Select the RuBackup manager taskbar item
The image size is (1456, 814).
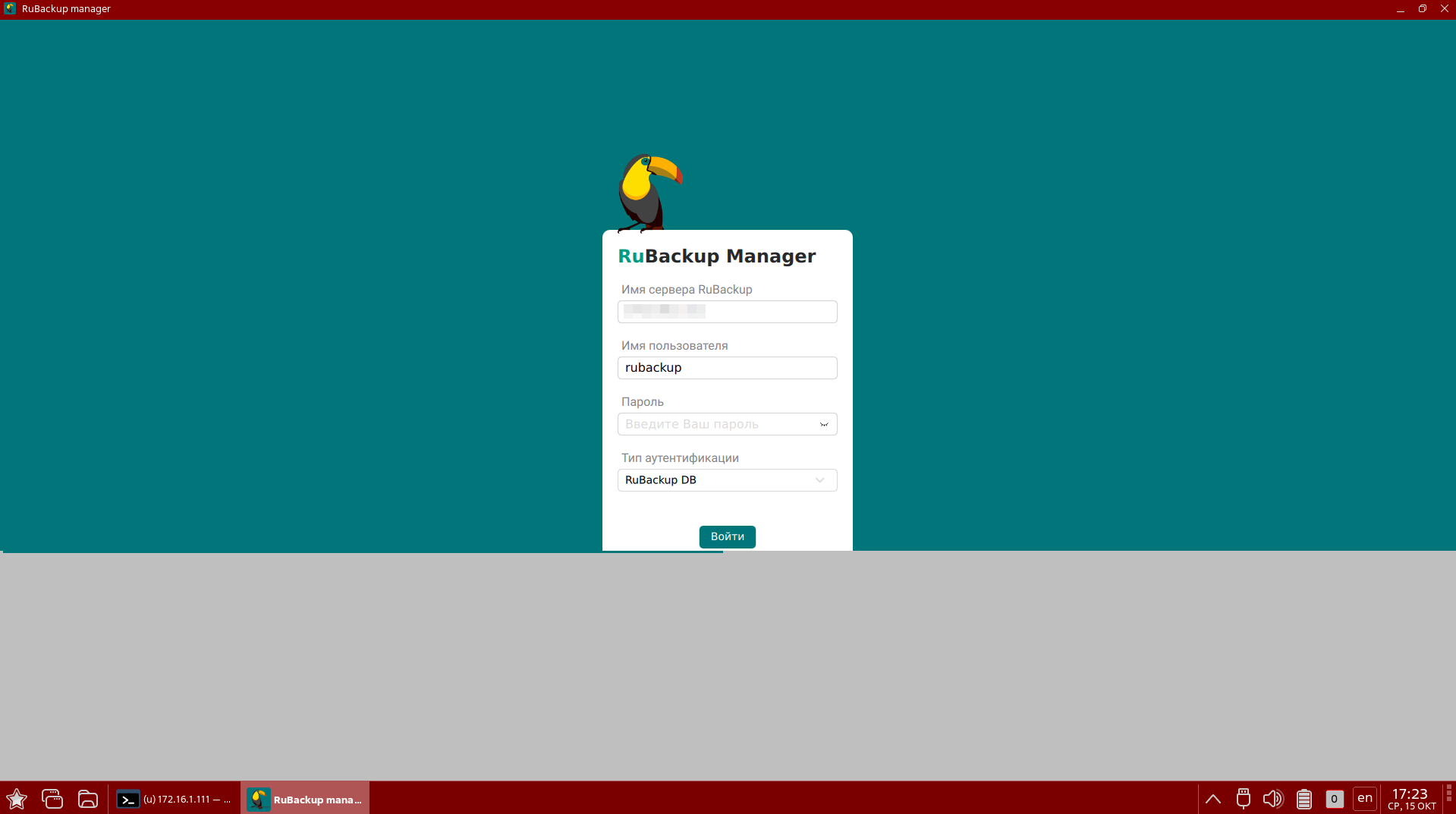(305, 800)
